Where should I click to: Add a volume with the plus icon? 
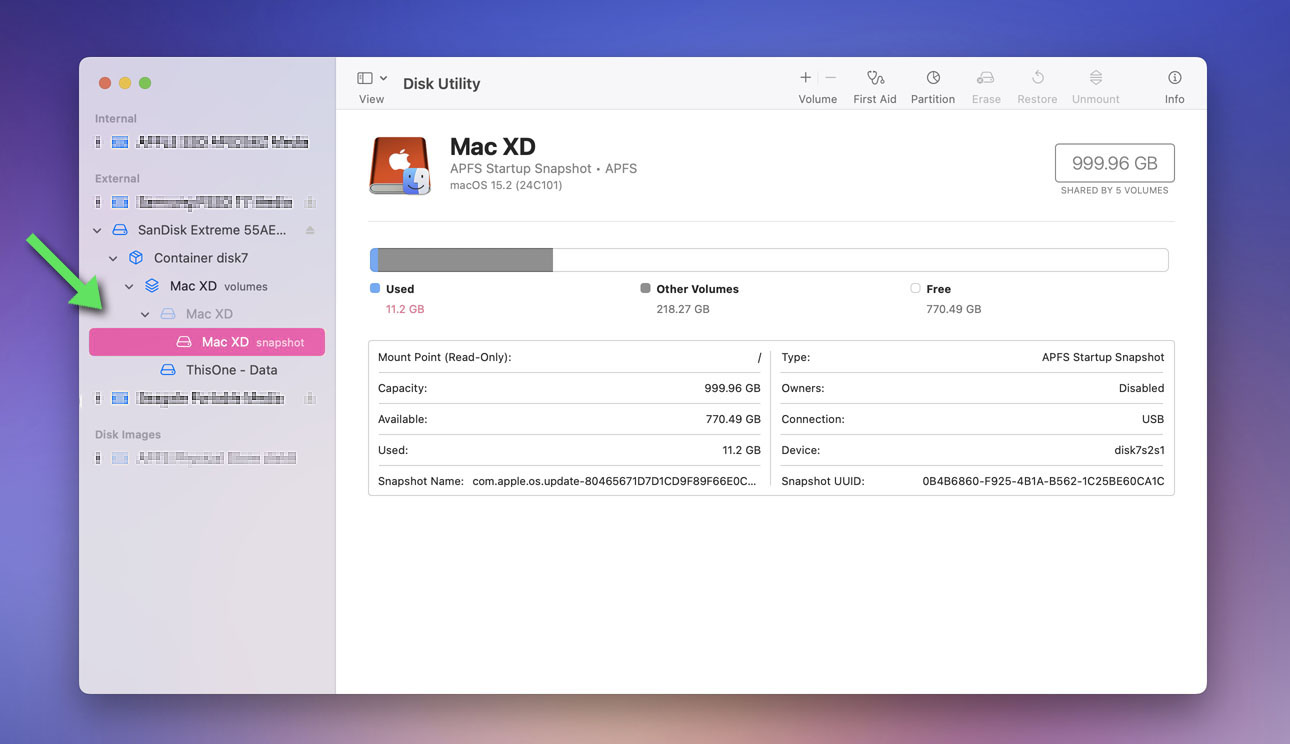click(x=806, y=78)
